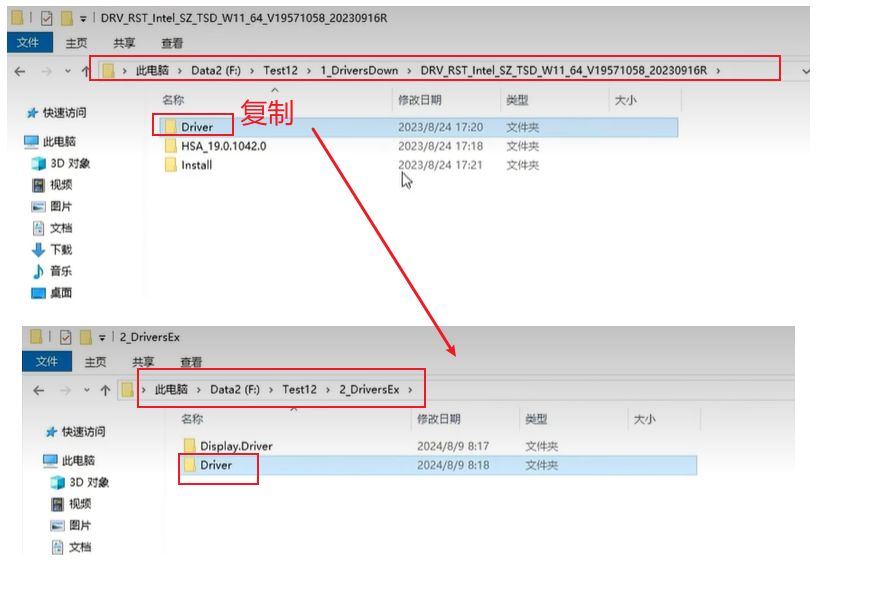Select the Display.Driver folder
The width and height of the screenshot is (871, 594).
[x=235, y=446]
